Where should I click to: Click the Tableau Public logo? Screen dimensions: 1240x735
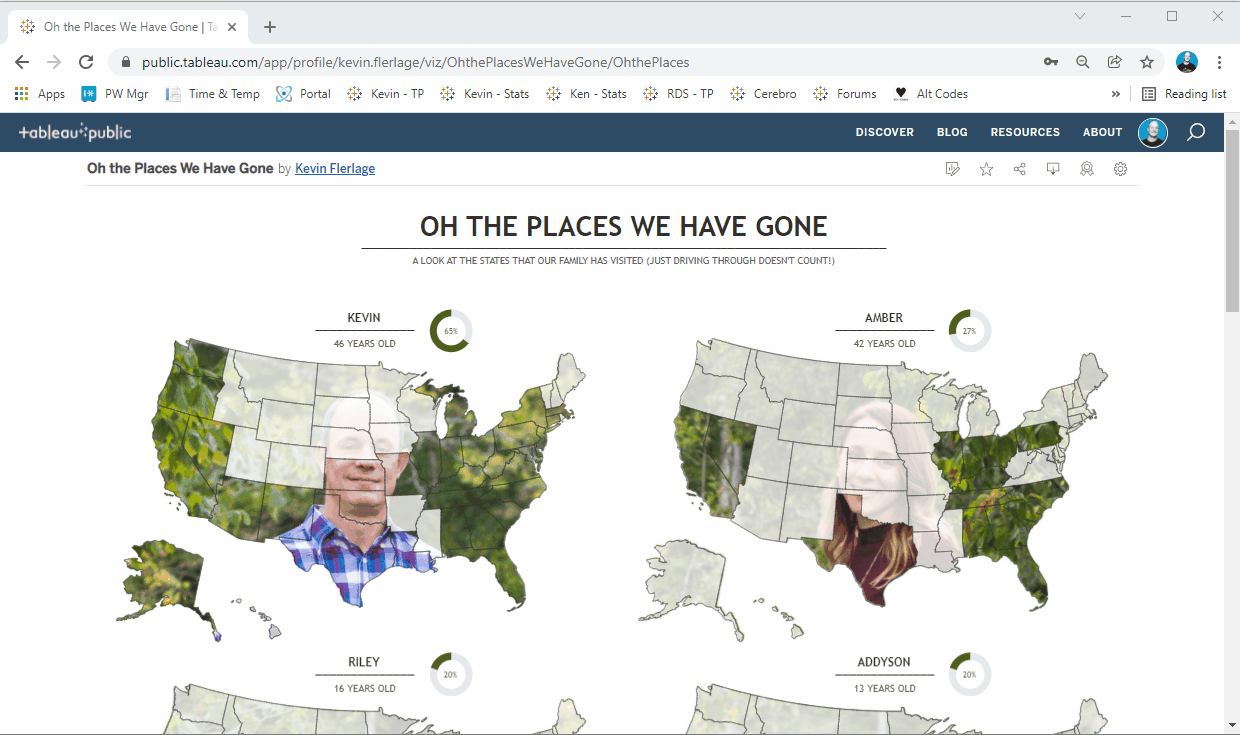[x=75, y=132]
